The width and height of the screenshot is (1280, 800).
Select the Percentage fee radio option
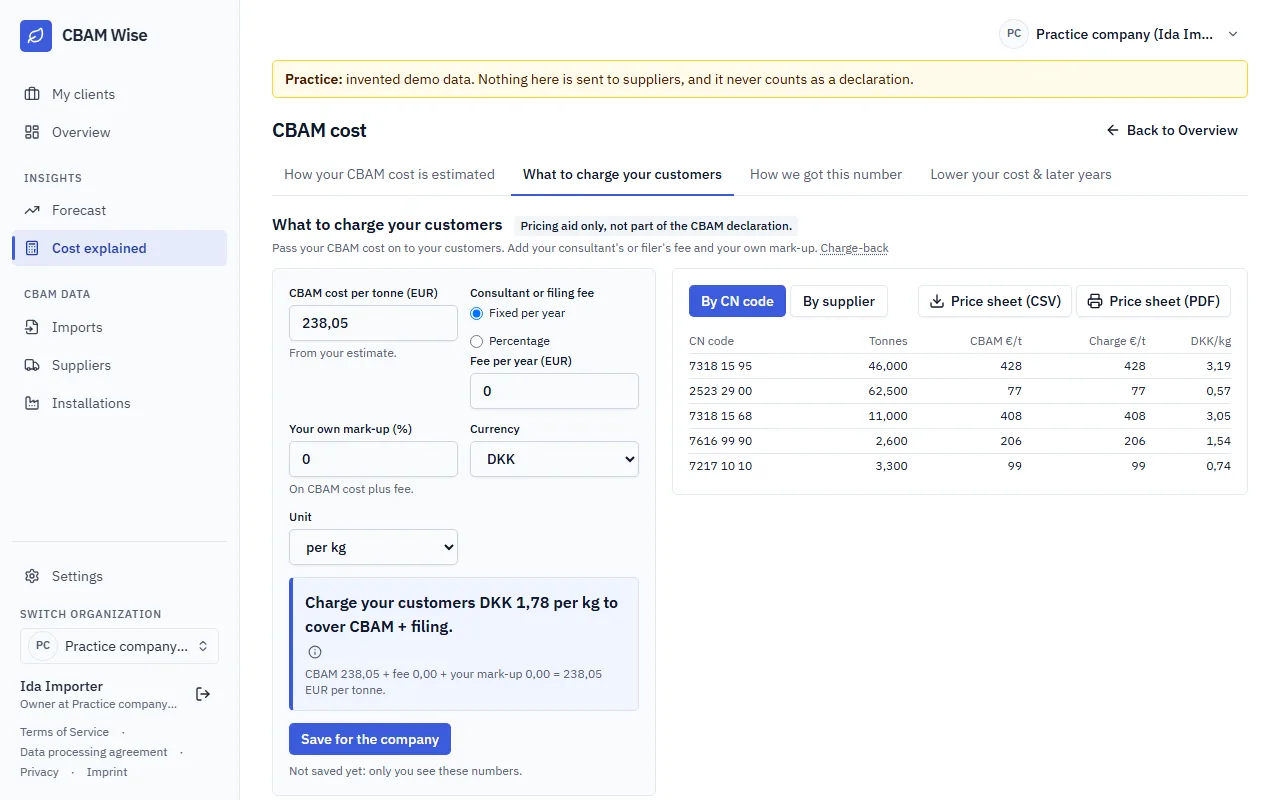click(477, 341)
